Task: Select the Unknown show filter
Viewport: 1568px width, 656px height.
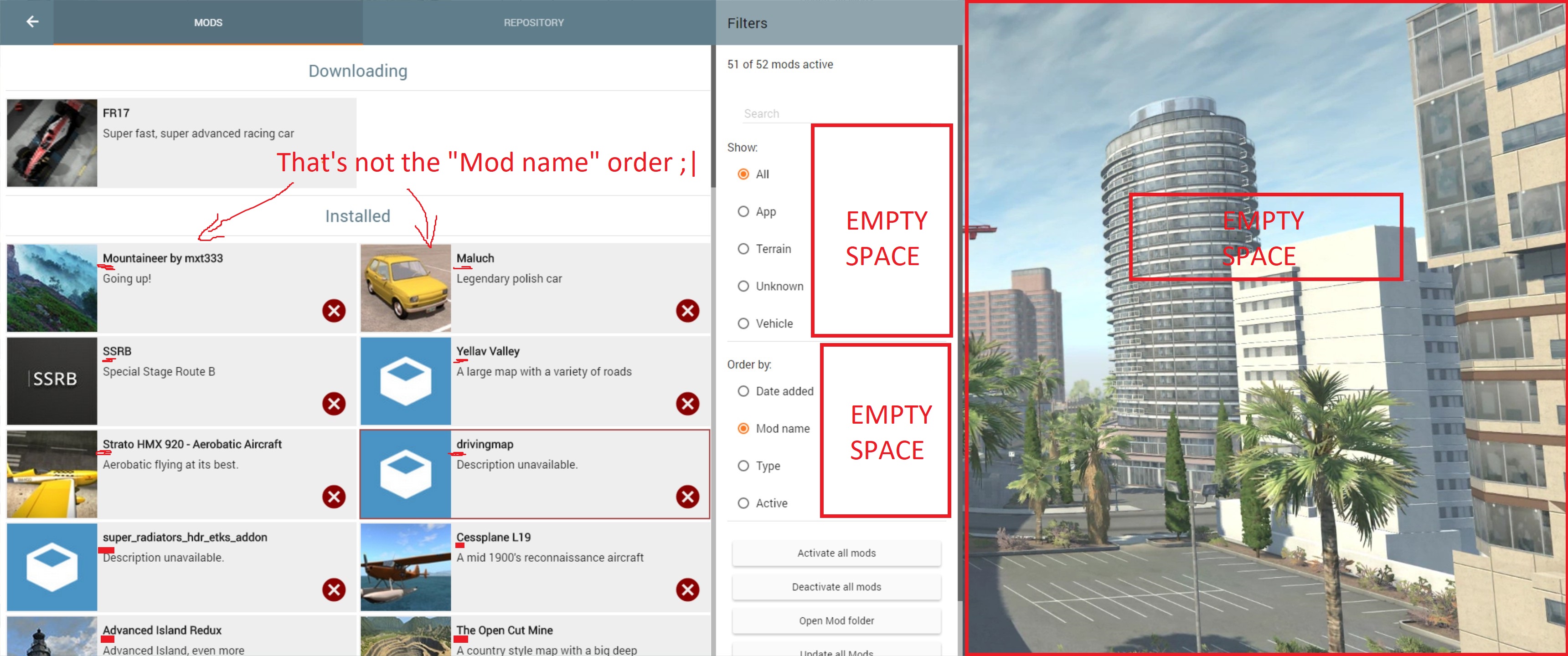Action: click(x=743, y=286)
